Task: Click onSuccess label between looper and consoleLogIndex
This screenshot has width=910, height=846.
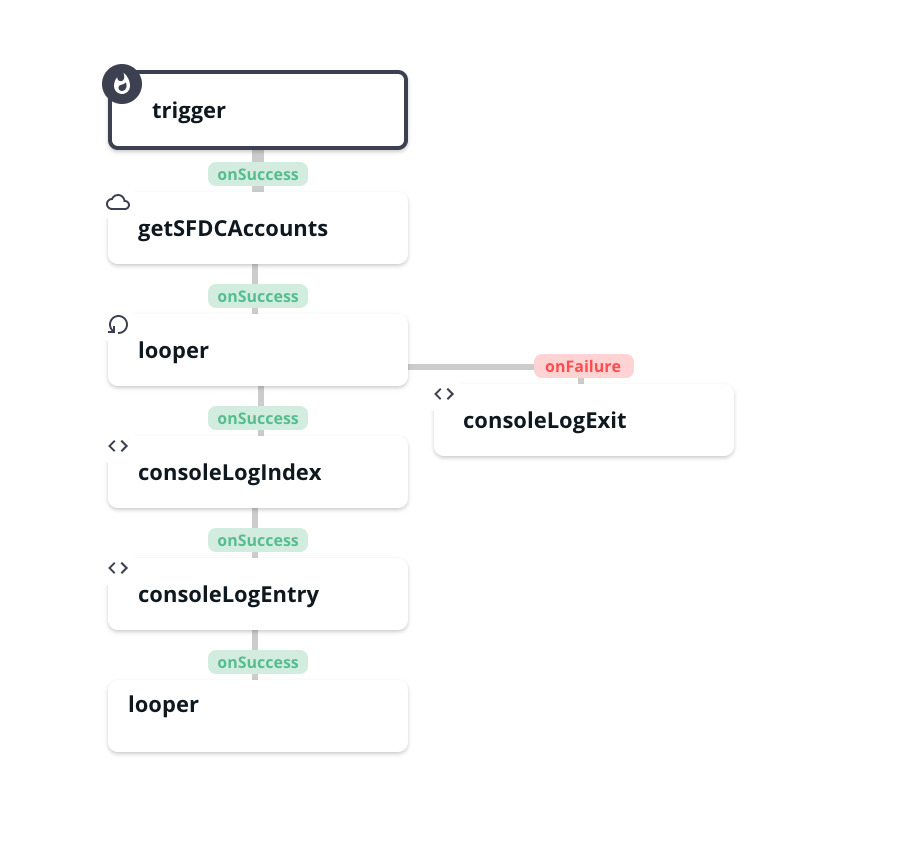Action: coord(258,418)
